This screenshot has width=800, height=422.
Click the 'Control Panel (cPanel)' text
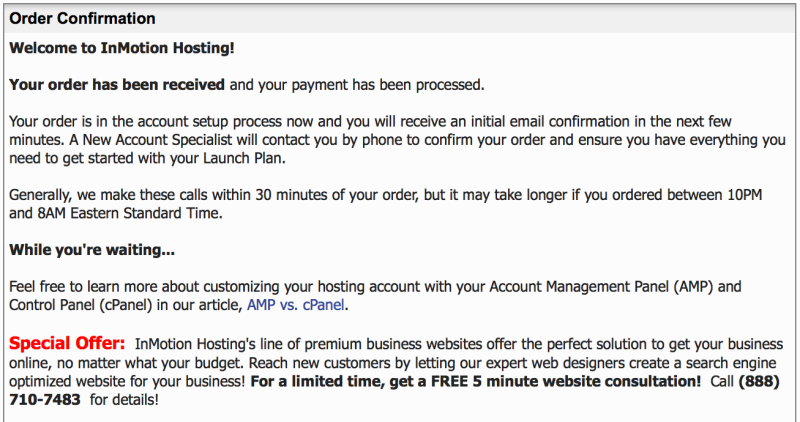click(x=81, y=305)
